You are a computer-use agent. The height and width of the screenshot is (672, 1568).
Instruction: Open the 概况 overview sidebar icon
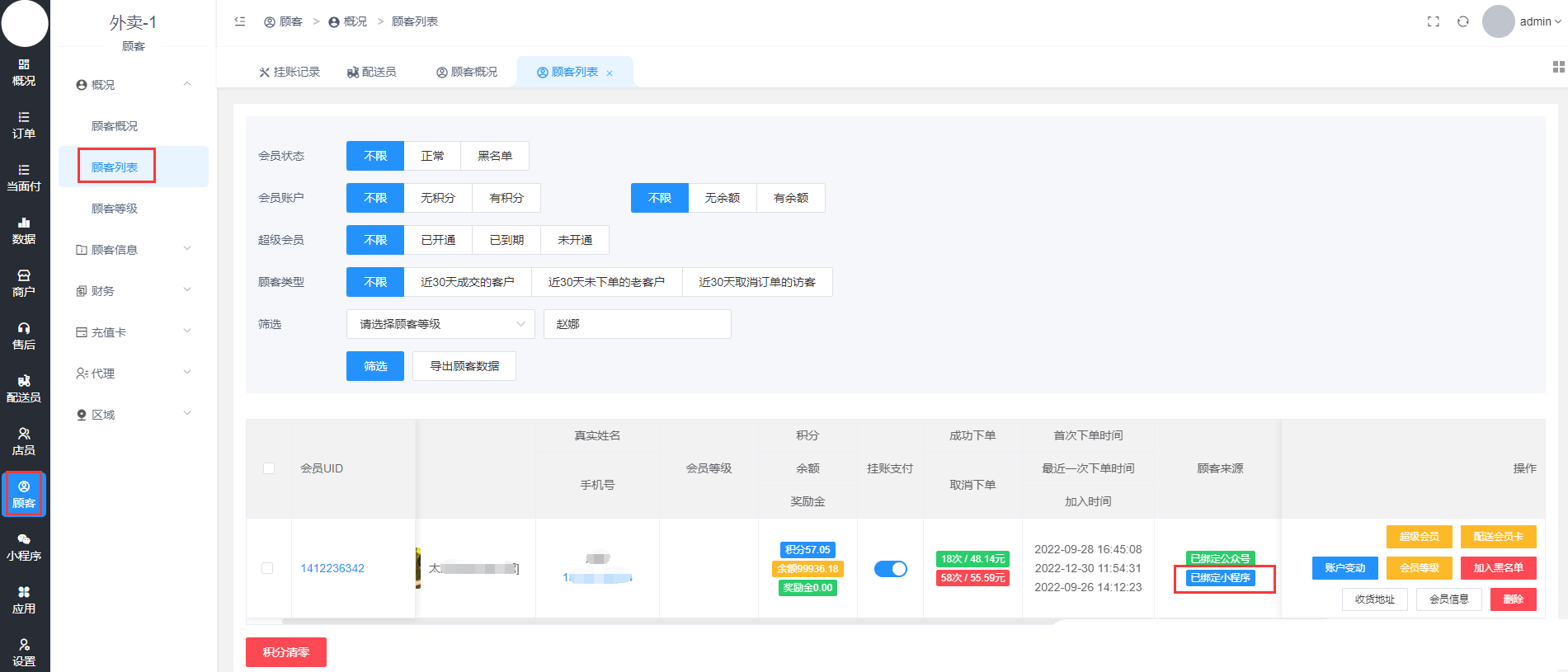tap(24, 73)
